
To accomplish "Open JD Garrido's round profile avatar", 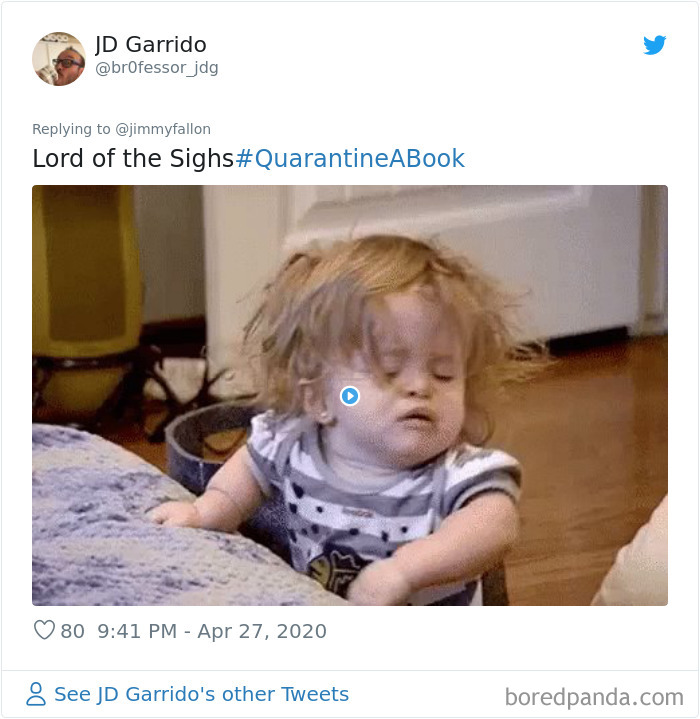I will 59,59.
